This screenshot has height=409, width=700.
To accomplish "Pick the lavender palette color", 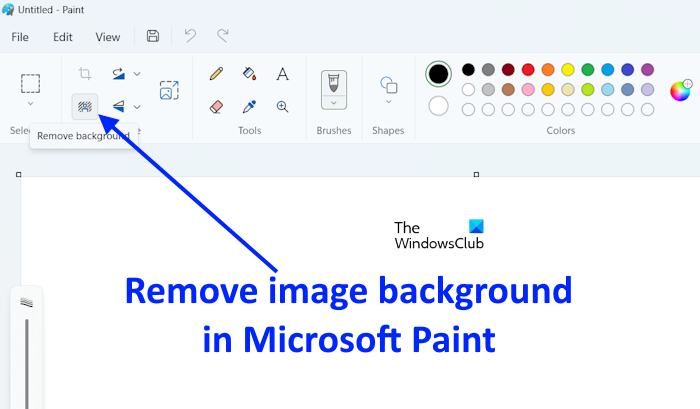I will coord(647,90).
